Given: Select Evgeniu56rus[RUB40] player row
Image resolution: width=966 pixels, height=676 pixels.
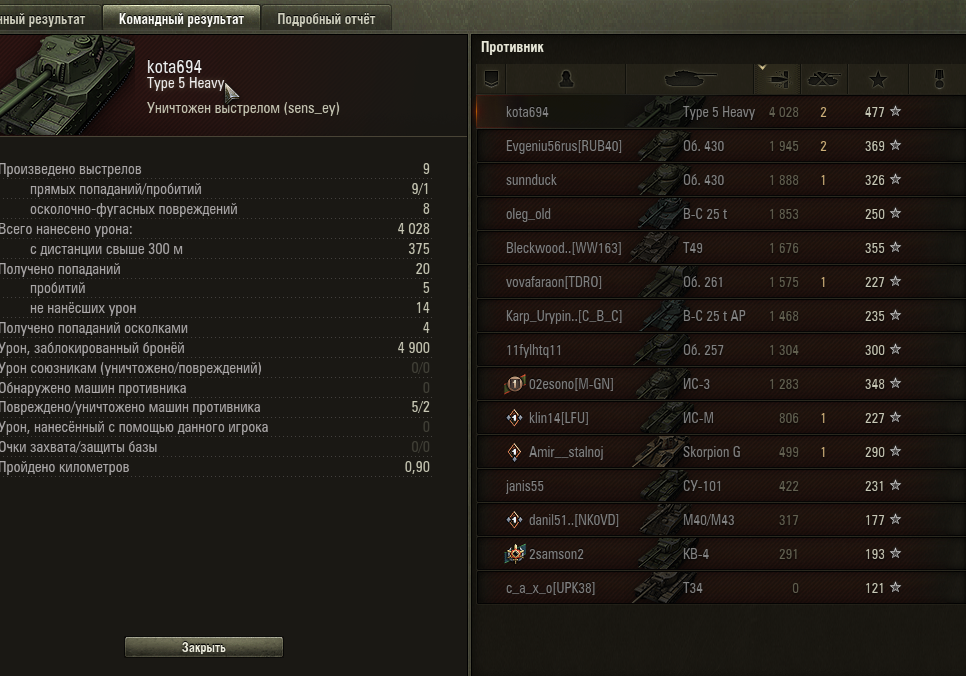Looking at the screenshot, I should point(721,146).
